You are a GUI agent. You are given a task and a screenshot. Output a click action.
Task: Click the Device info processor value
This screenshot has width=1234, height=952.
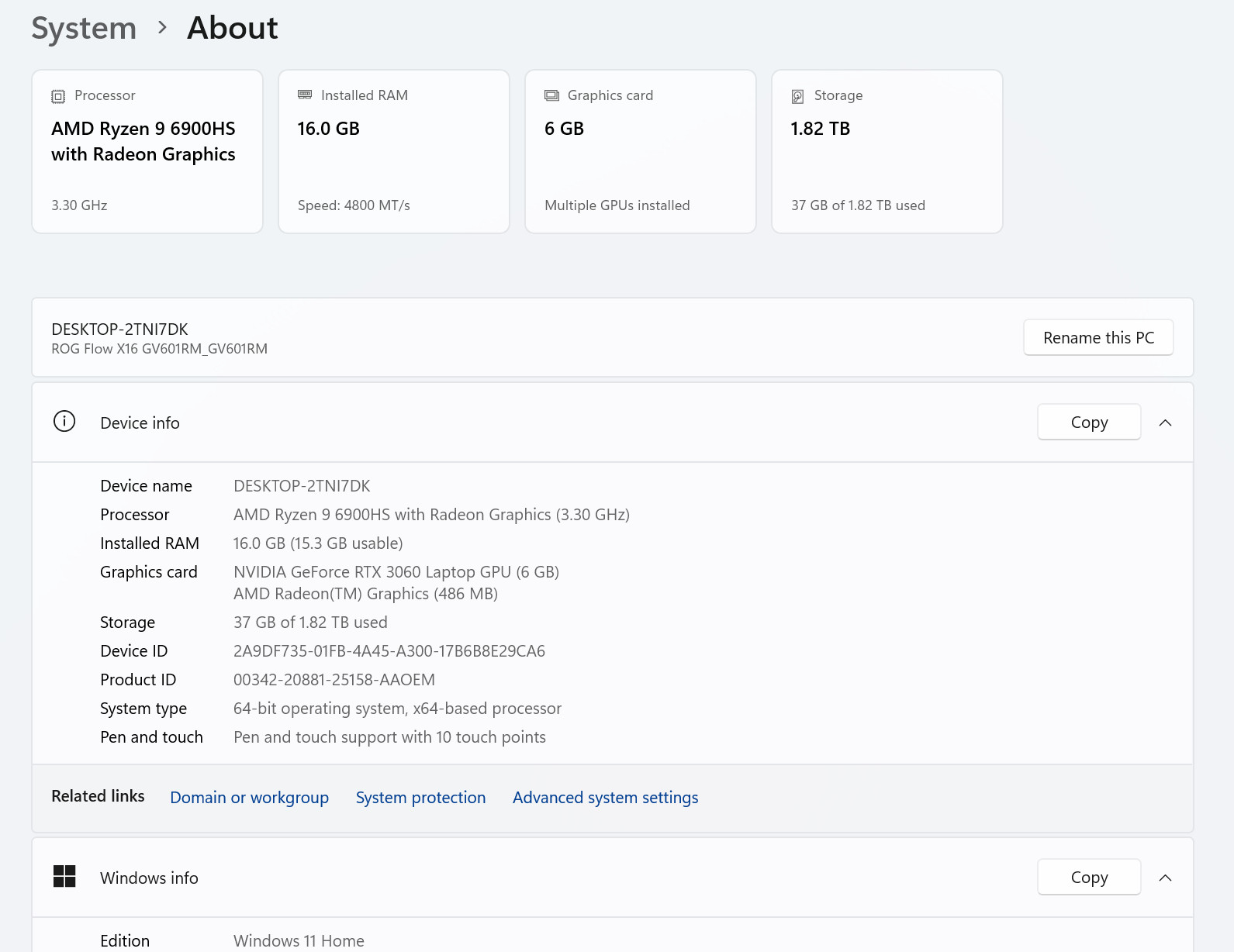(x=431, y=515)
